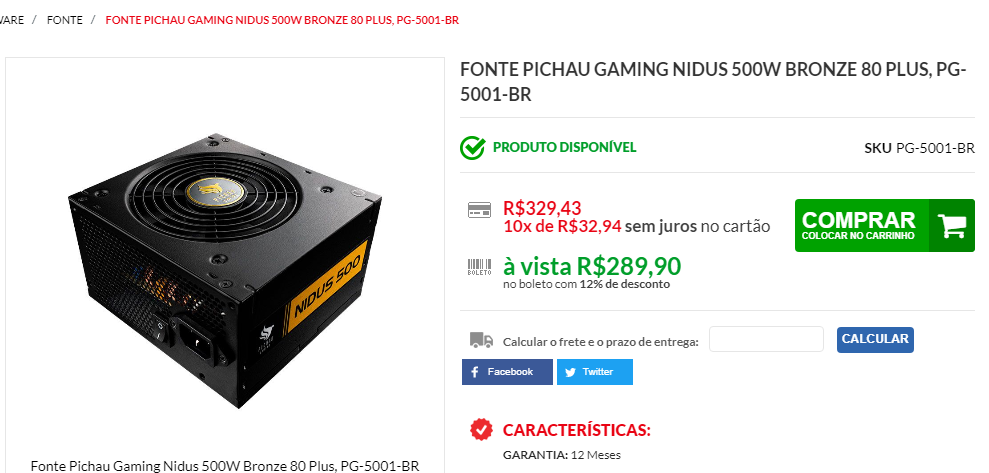Click the Twitter bird icon
Image resolution: width=989 pixels, height=473 pixels.
[570, 372]
